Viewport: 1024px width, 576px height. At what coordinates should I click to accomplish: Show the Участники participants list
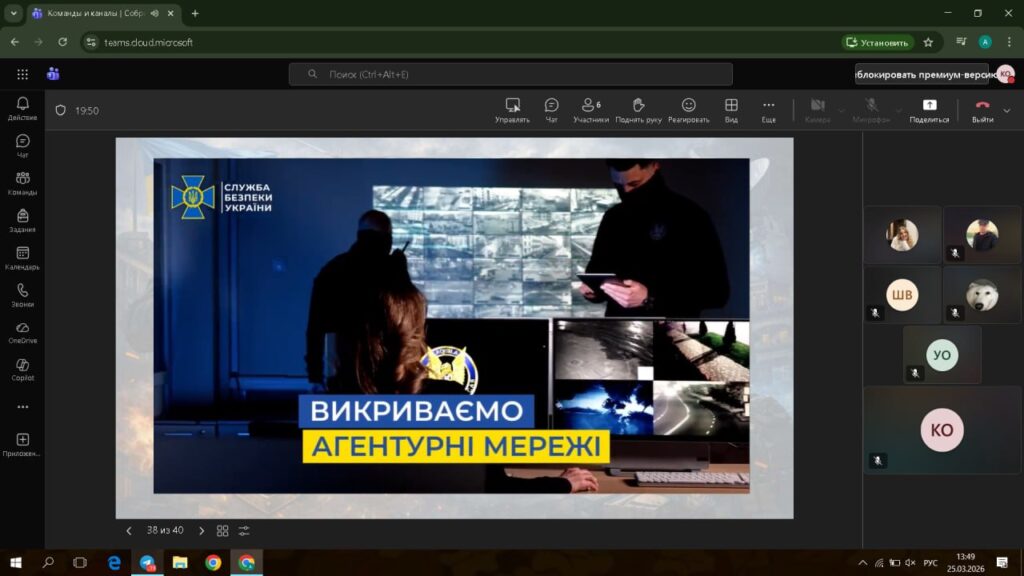coord(590,110)
